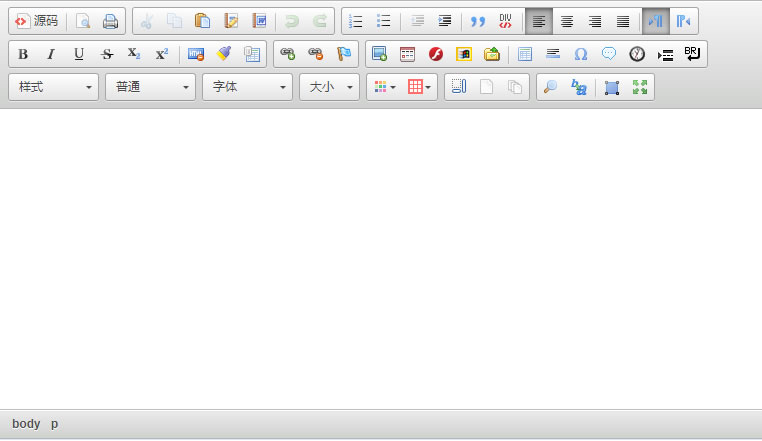Image resolution: width=762 pixels, height=441 pixels.
Task: Open the text color picker
Action: point(384,87)
